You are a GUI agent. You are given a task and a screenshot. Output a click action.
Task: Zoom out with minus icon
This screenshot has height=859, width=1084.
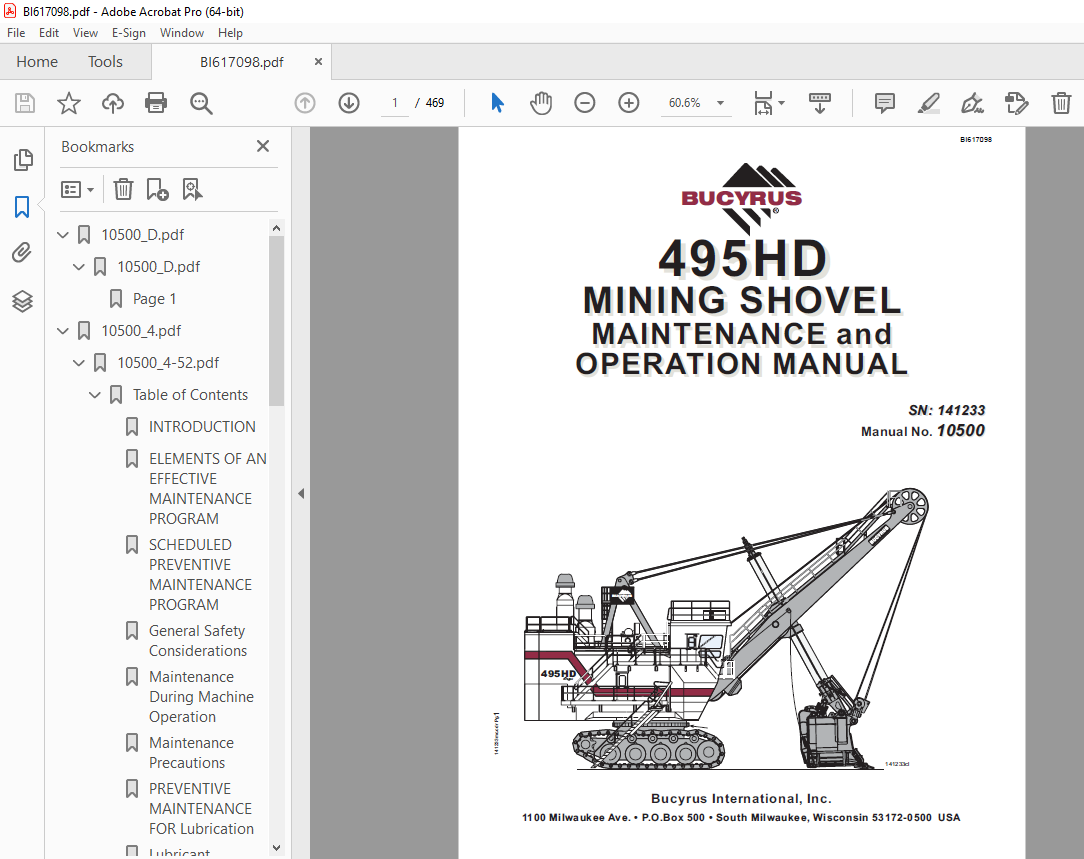pos(585,103)
